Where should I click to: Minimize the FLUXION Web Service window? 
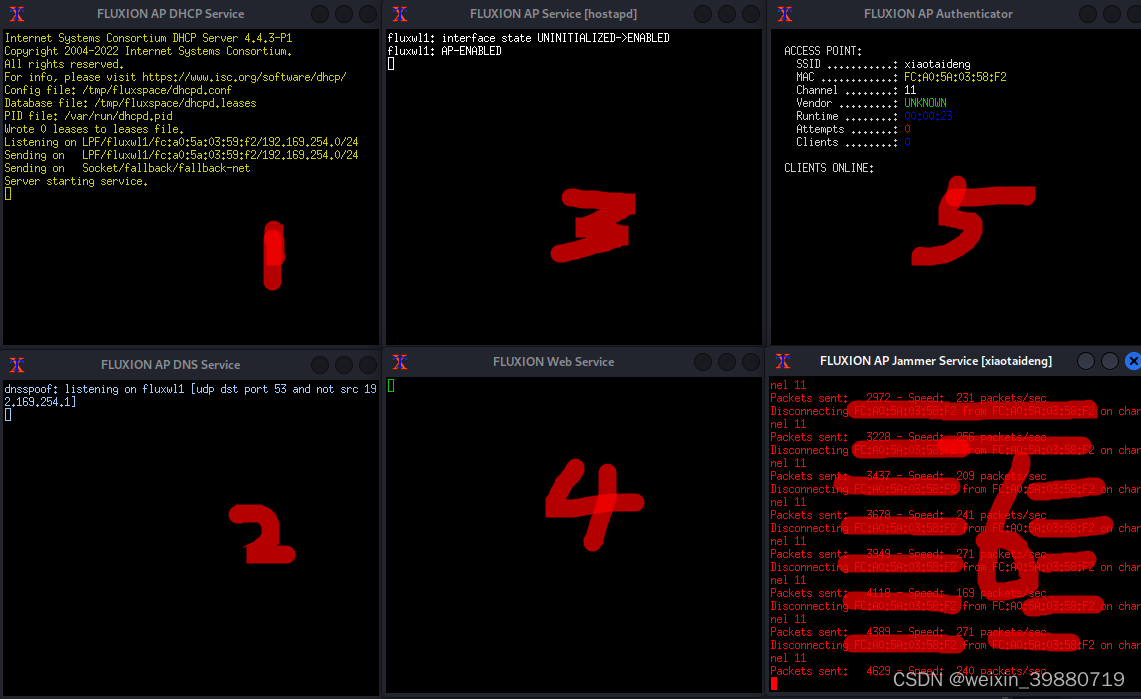coord(703,362)
